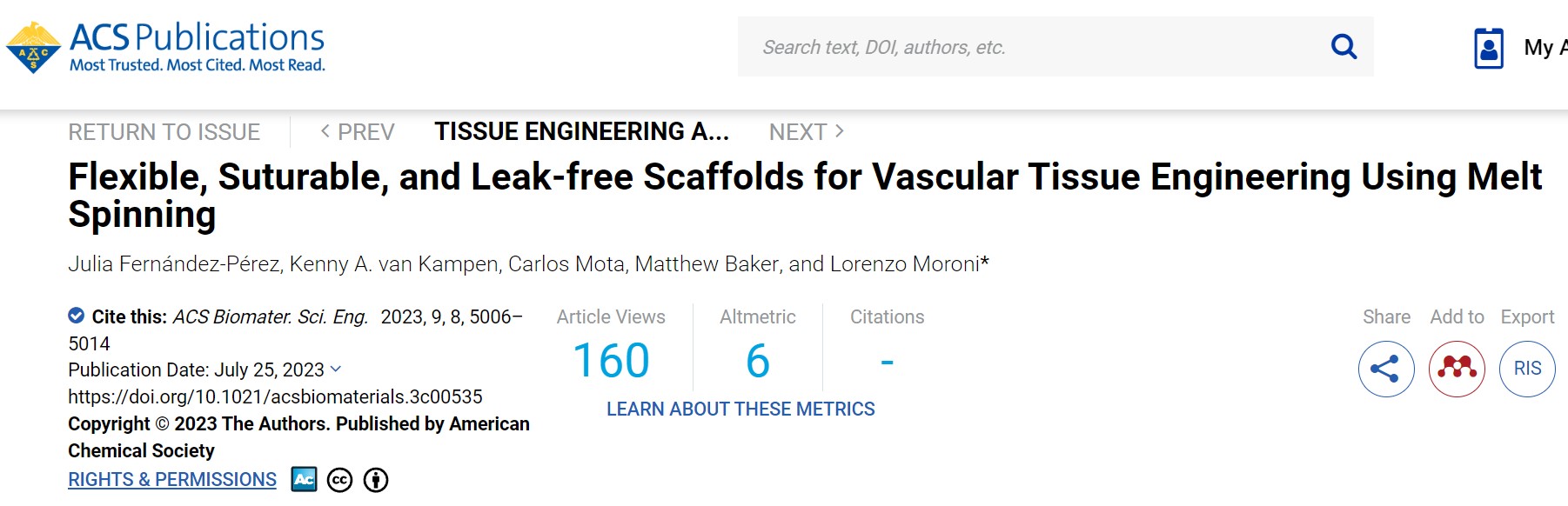Open the My Activity account icon
This screenshot has width=1568, height=506.
point(1489,48)
